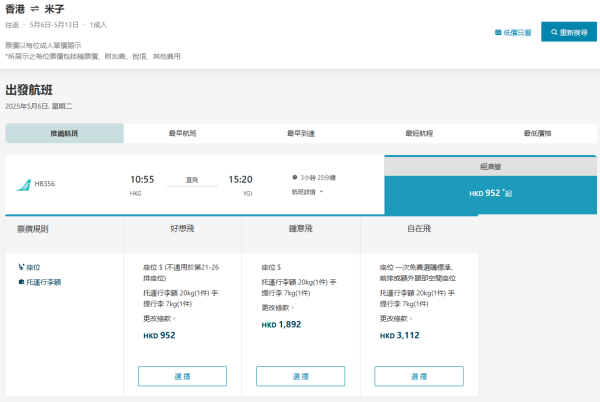This screenshot has width=600, height=402.
Task: Click the 重新搜尋 search button
Action: tap(569, 32)
